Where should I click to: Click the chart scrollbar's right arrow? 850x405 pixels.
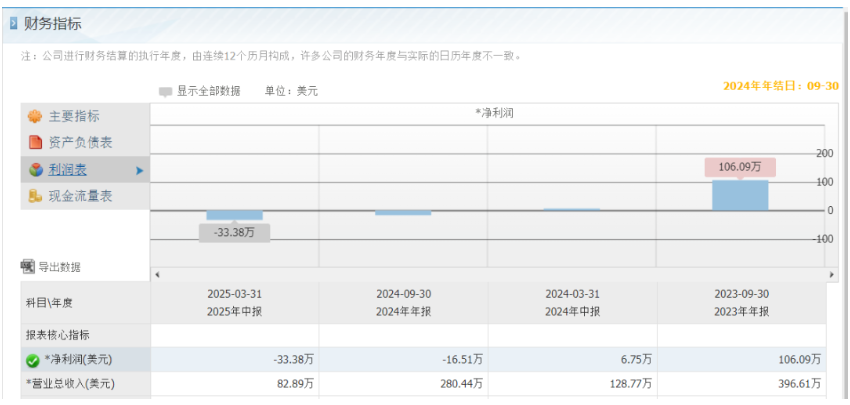coord(832,274)
